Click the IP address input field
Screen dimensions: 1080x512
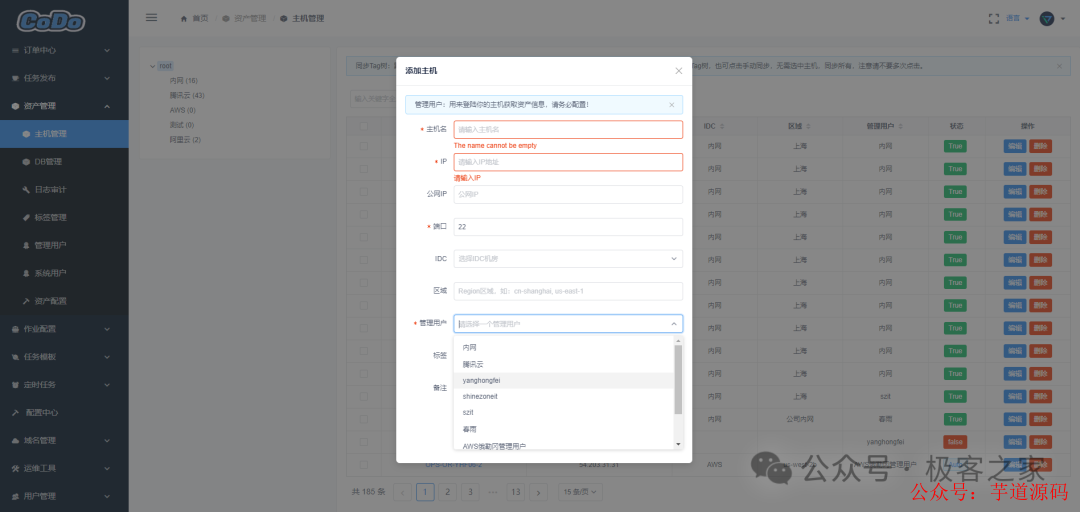pos(568,162)
